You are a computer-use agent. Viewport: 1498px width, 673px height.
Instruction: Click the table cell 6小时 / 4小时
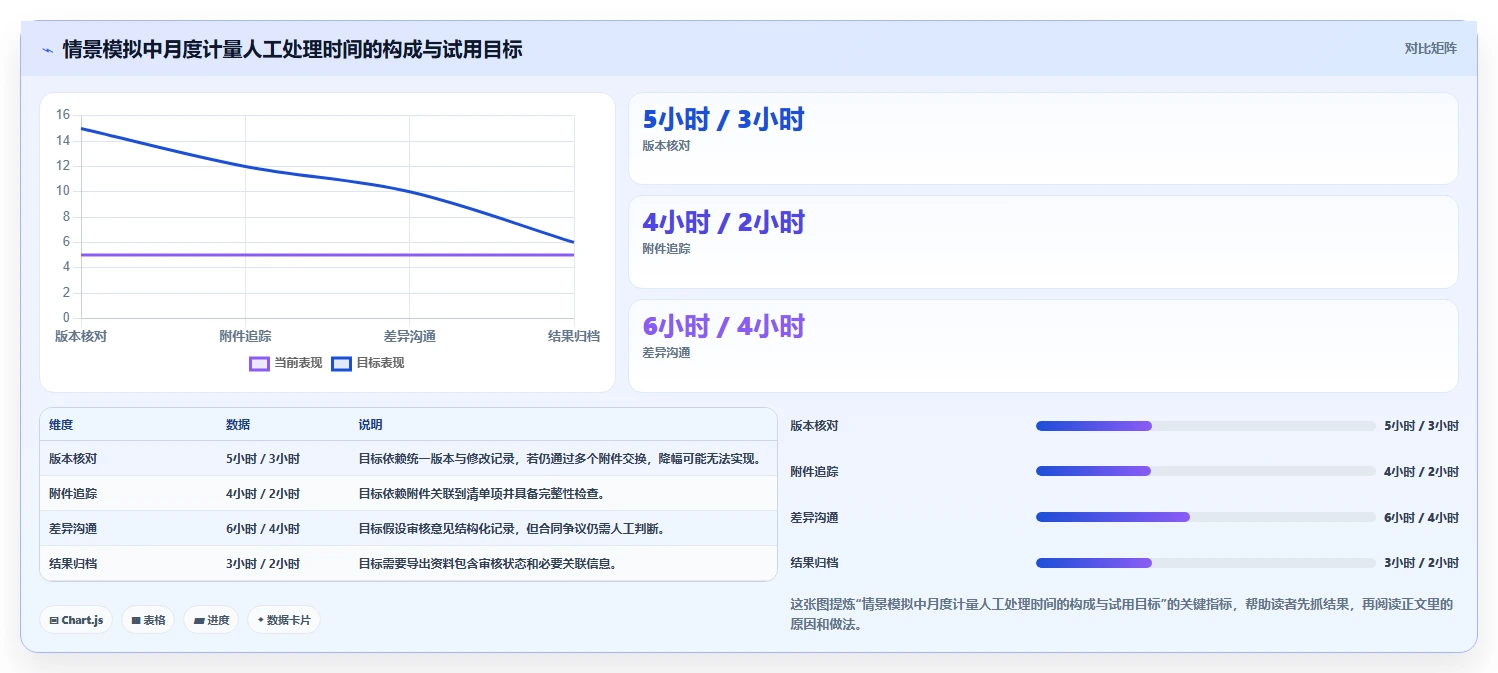(263, 529)
